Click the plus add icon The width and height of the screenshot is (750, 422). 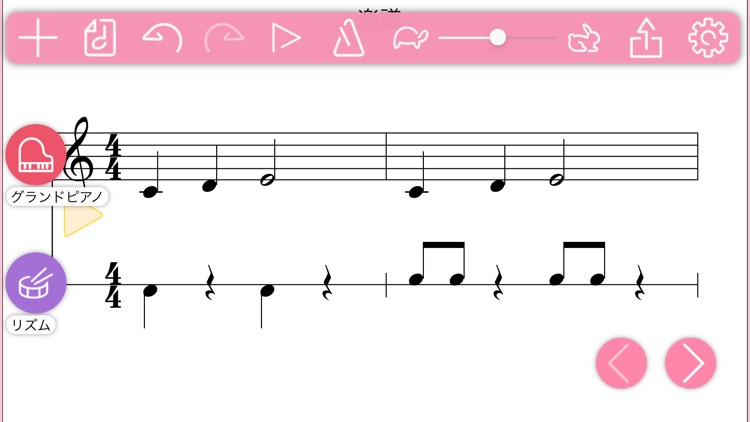coord(38,38)
